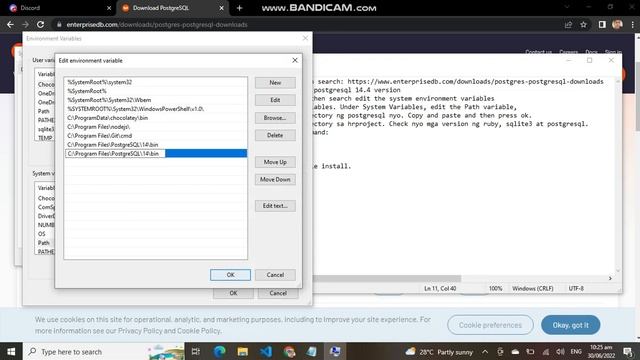This screenshot has height=360, width=640.
Task: Click OK in the Environment Variables window
Action: [x=233, y=293]
